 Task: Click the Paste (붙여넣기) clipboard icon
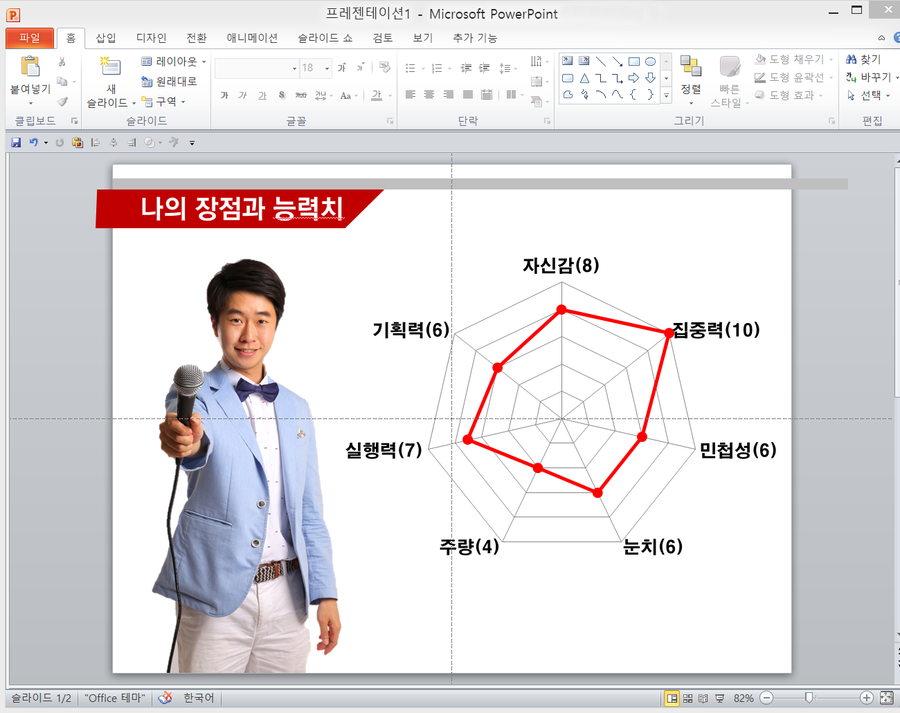point(29,68)
